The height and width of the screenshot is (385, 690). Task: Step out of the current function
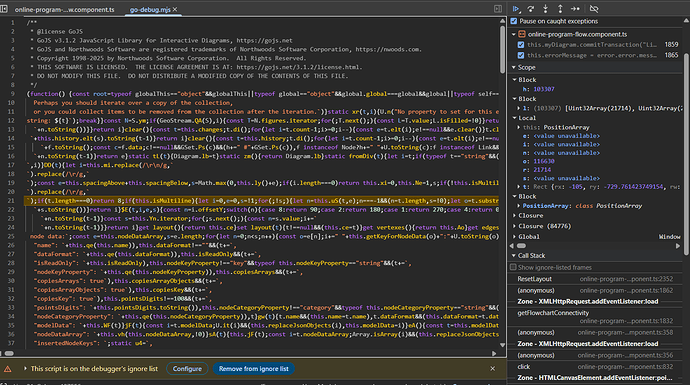pos(560,9)
